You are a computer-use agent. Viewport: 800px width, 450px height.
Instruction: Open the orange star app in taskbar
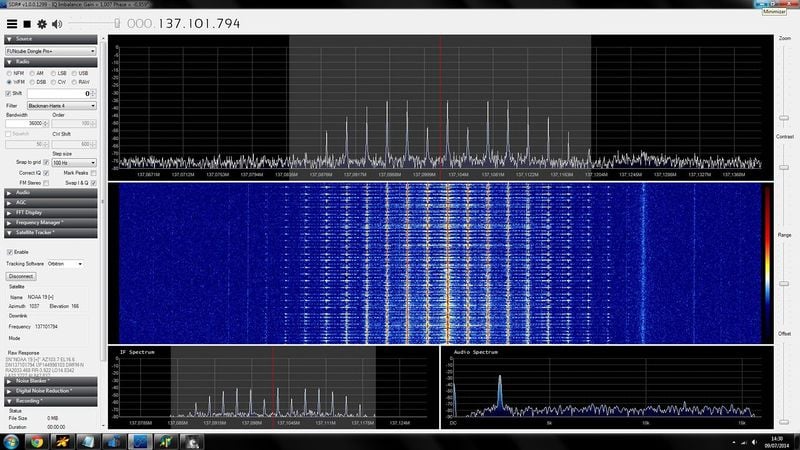coord(62,441)
